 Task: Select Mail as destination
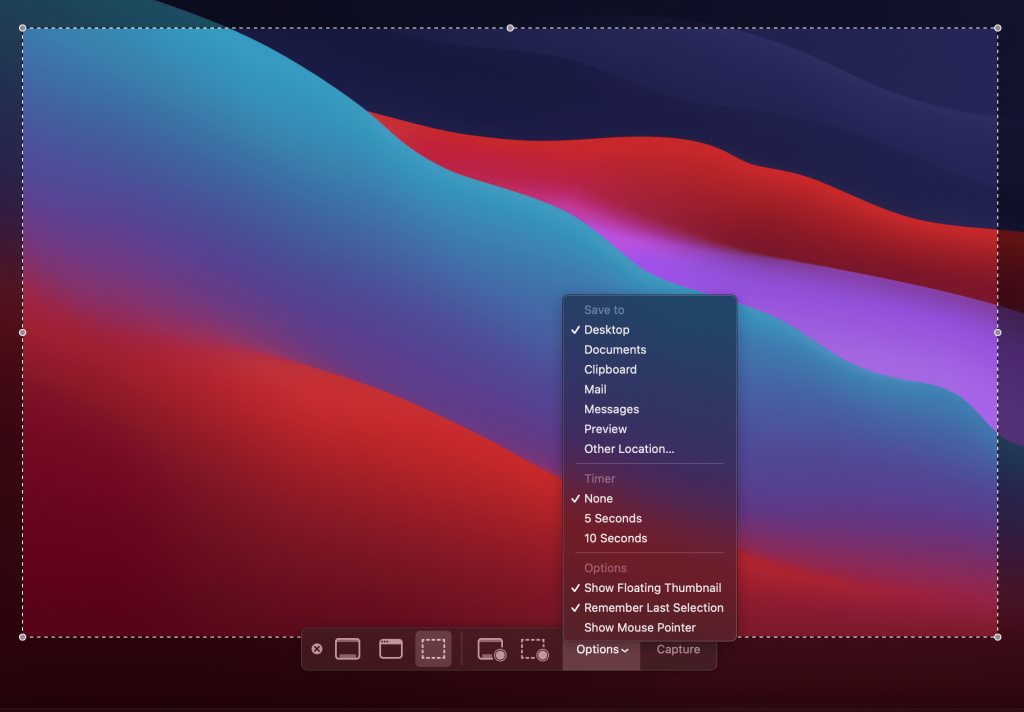click(650, 389)
